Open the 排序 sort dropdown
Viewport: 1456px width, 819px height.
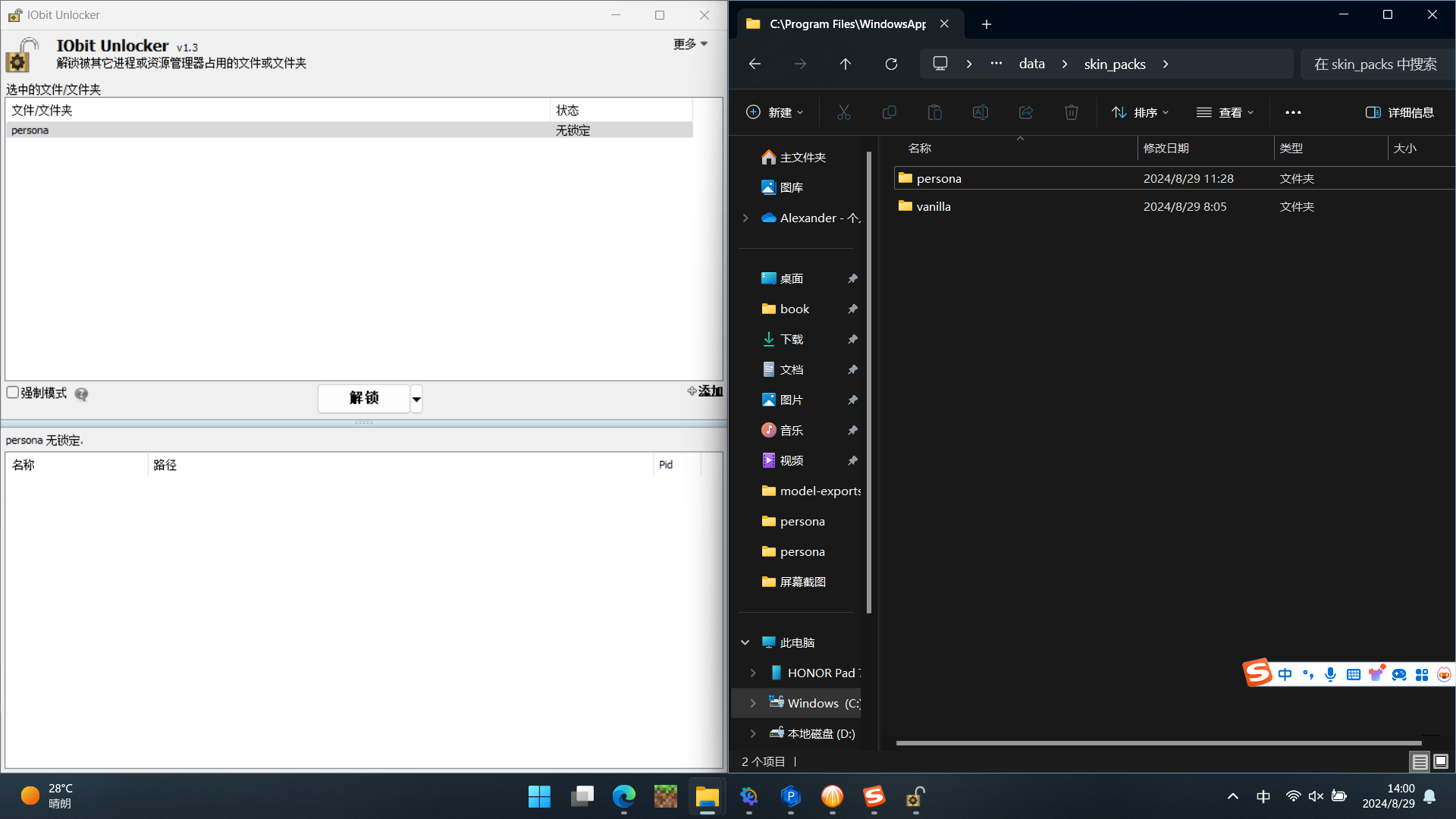[1140, 112]
